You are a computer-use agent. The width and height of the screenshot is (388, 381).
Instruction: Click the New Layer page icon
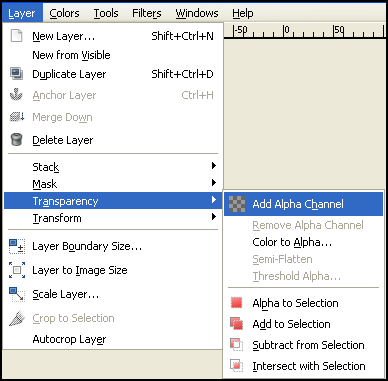click(x=16, y=36)
